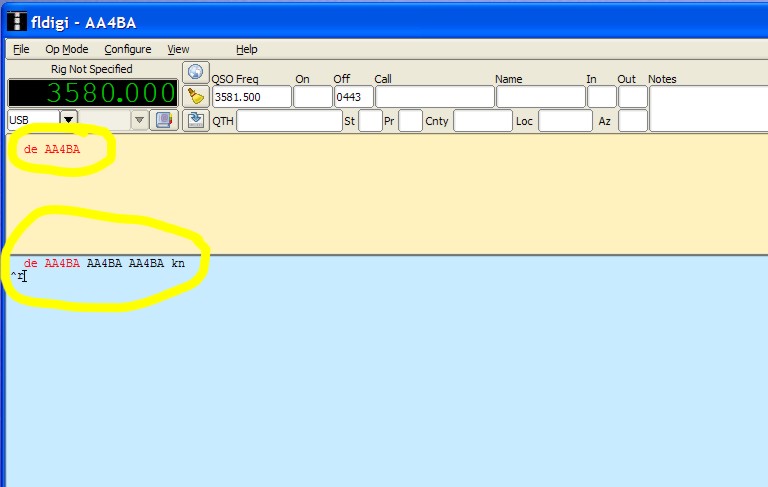The width and height of the screenshot is (768, 487).
Task: Open the QRZ web lookup globe icon
Action: coord(195,72)
